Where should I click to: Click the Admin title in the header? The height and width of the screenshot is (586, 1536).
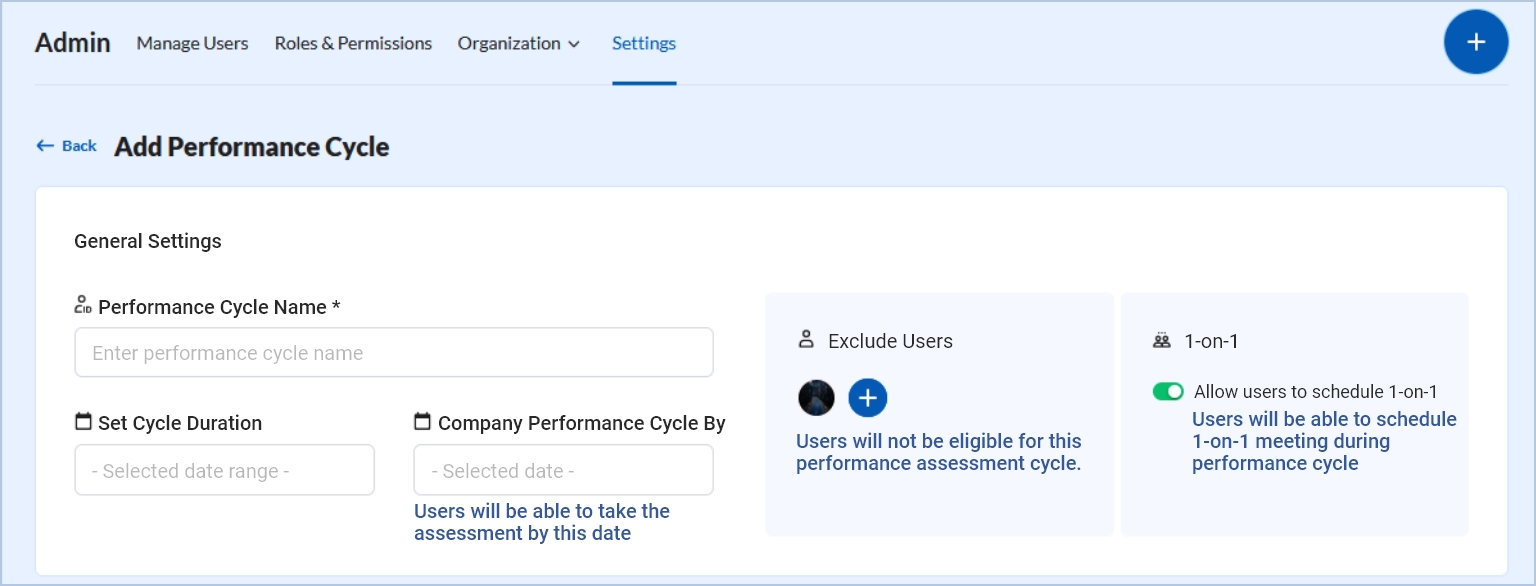pyautogui.click(x=72, y=43)
